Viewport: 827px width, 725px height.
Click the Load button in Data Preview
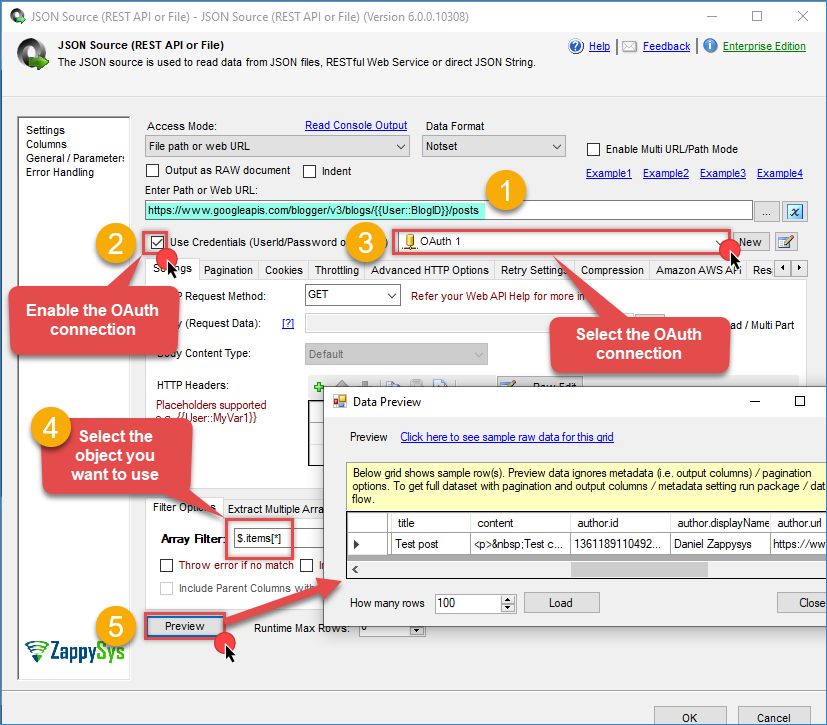[x=561, y=603]
